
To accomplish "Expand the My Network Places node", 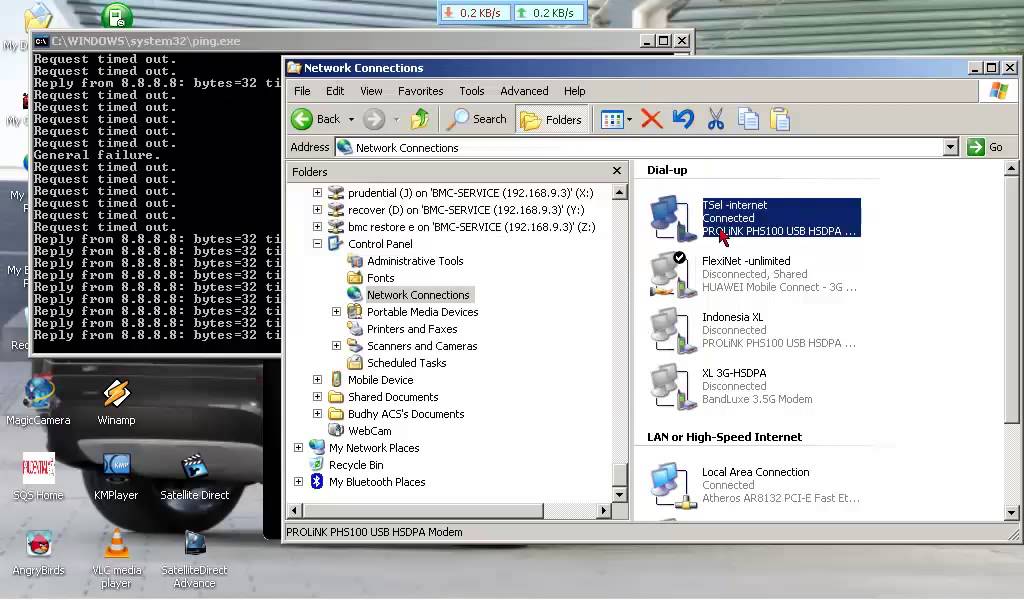I will tap(298, 447).
